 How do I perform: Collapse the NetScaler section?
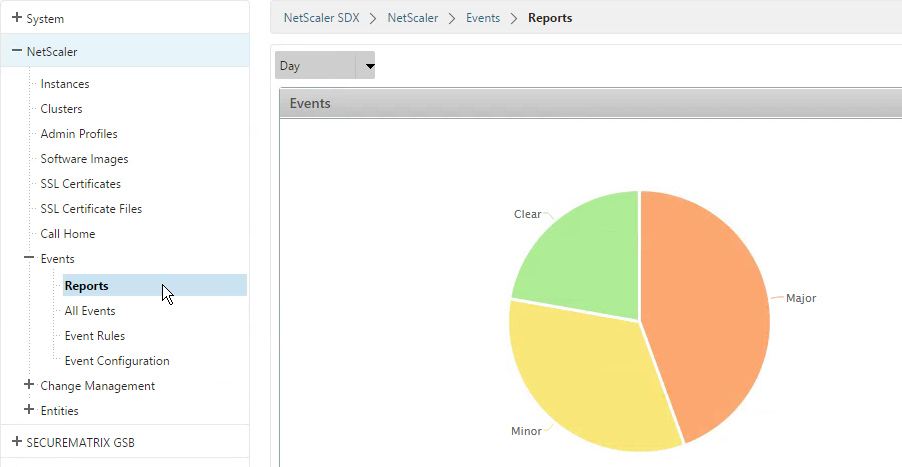[x=17, y=51]
